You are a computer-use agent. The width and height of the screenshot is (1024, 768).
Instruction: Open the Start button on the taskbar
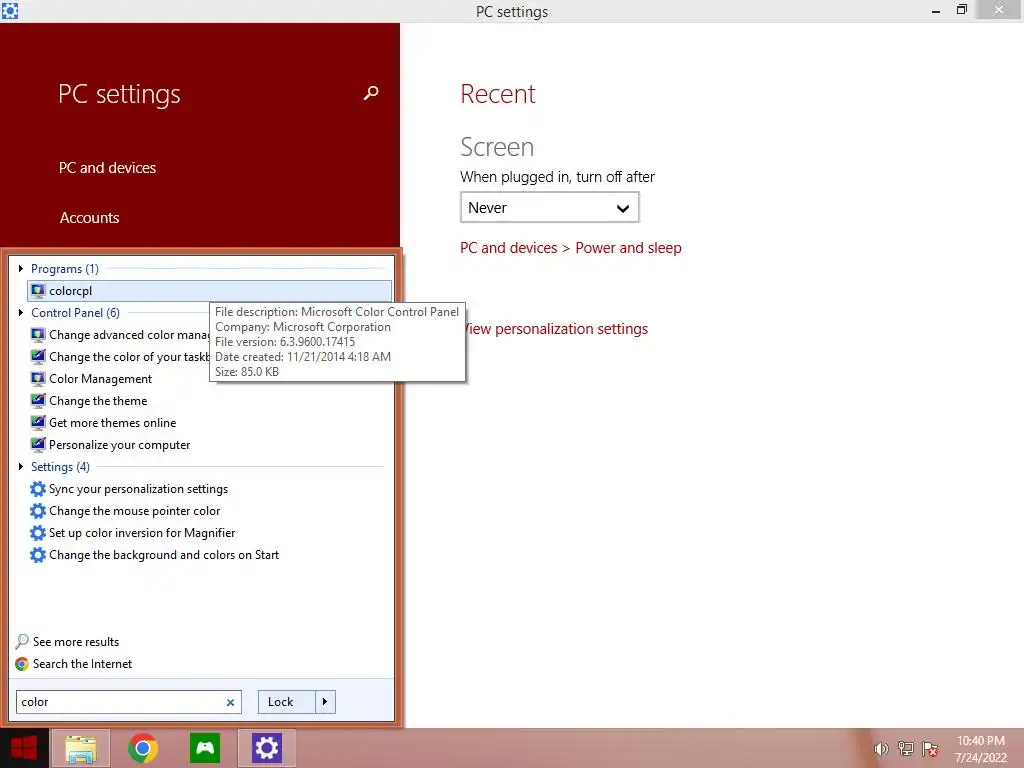pyautogui.click(x=24, y=748)
